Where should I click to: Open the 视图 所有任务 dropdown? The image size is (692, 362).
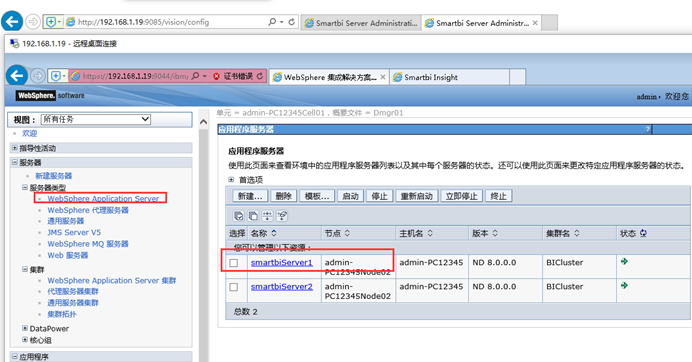pos(96,119)
